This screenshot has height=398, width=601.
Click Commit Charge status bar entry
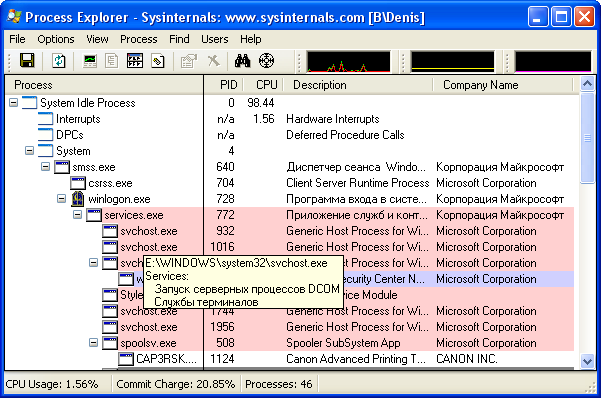pyautogui.click(x=176, y=384)
